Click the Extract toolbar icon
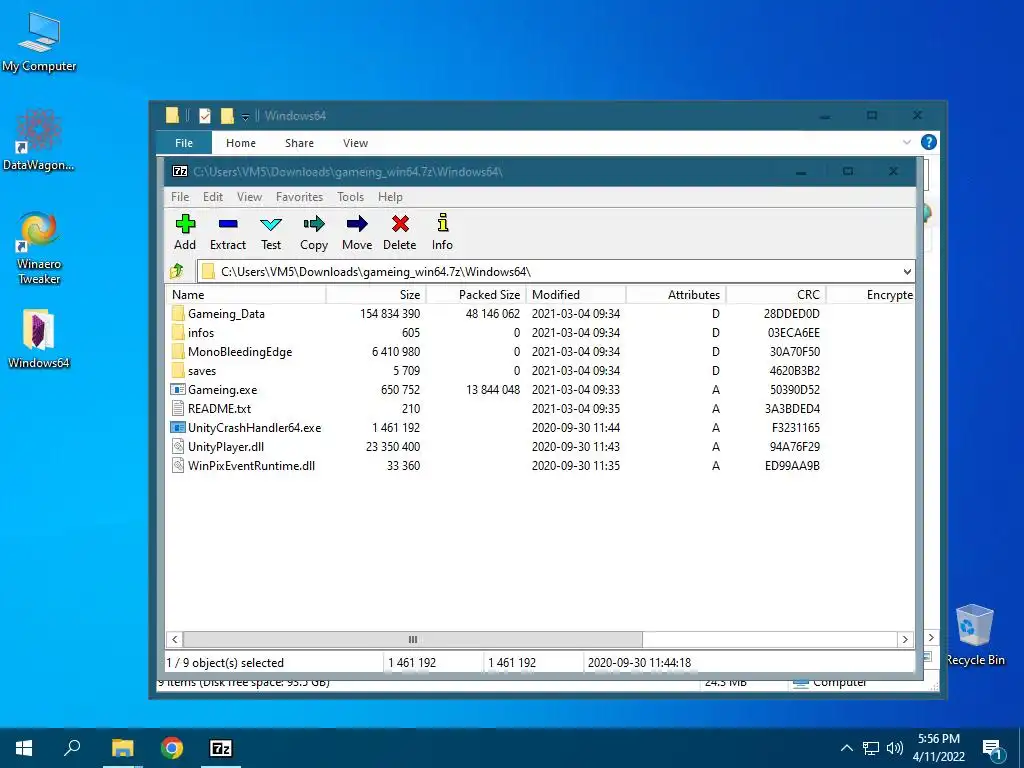 point(228,225)
